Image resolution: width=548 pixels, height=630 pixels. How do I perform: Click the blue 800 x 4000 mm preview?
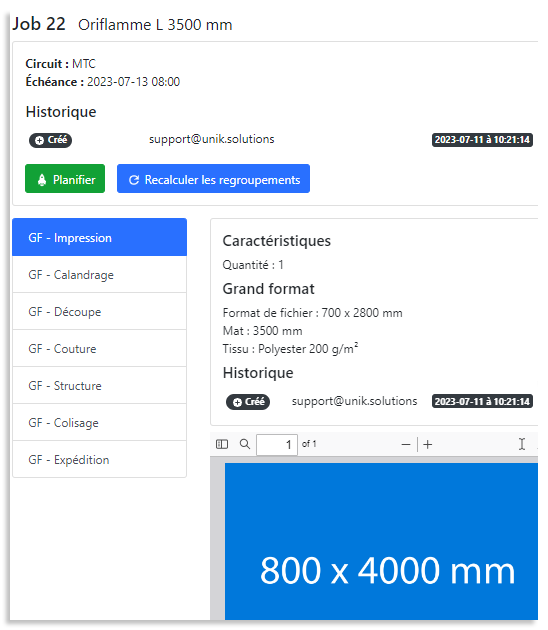381,541
